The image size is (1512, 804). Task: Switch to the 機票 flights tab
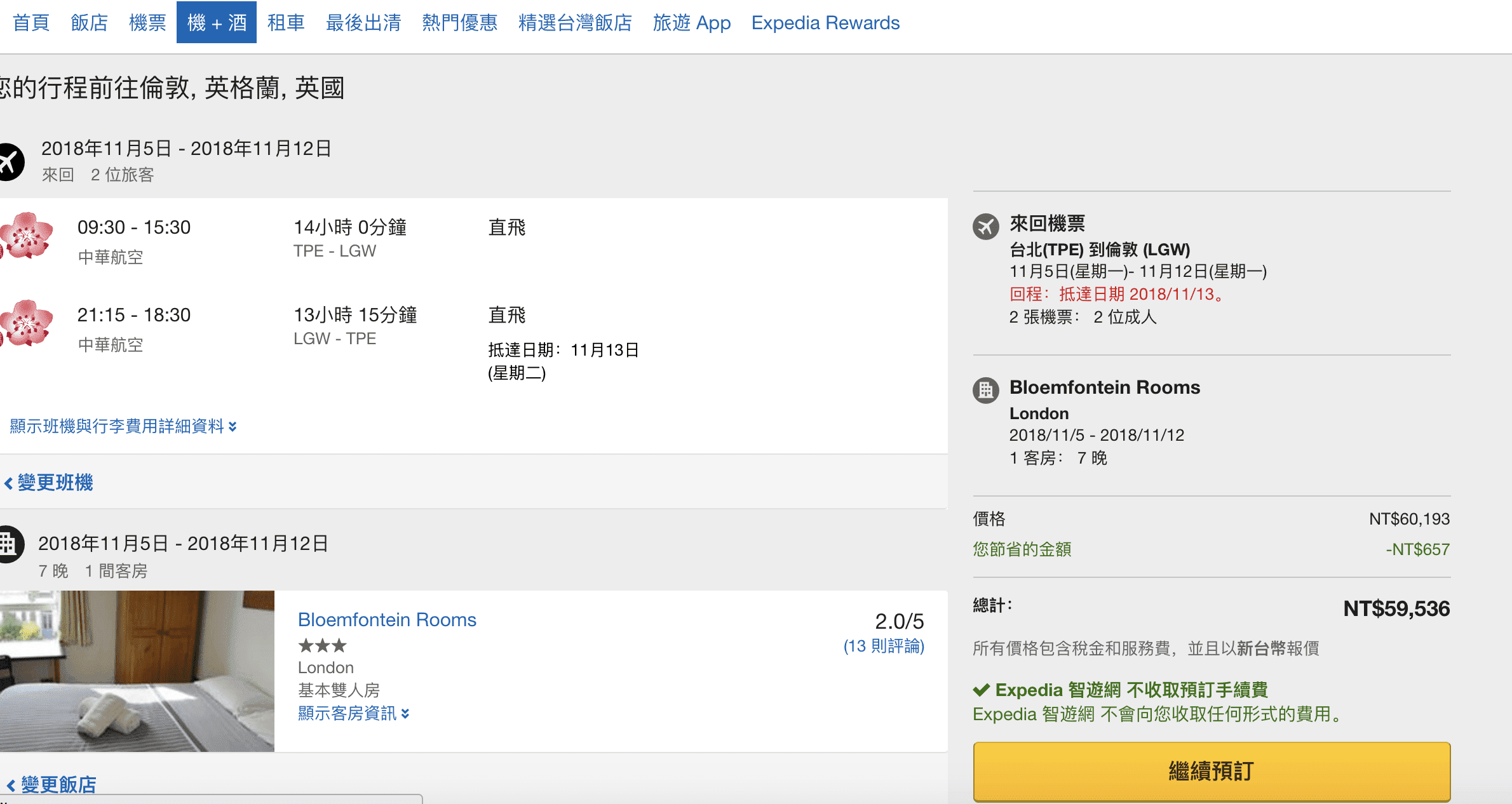pos(148,23)
